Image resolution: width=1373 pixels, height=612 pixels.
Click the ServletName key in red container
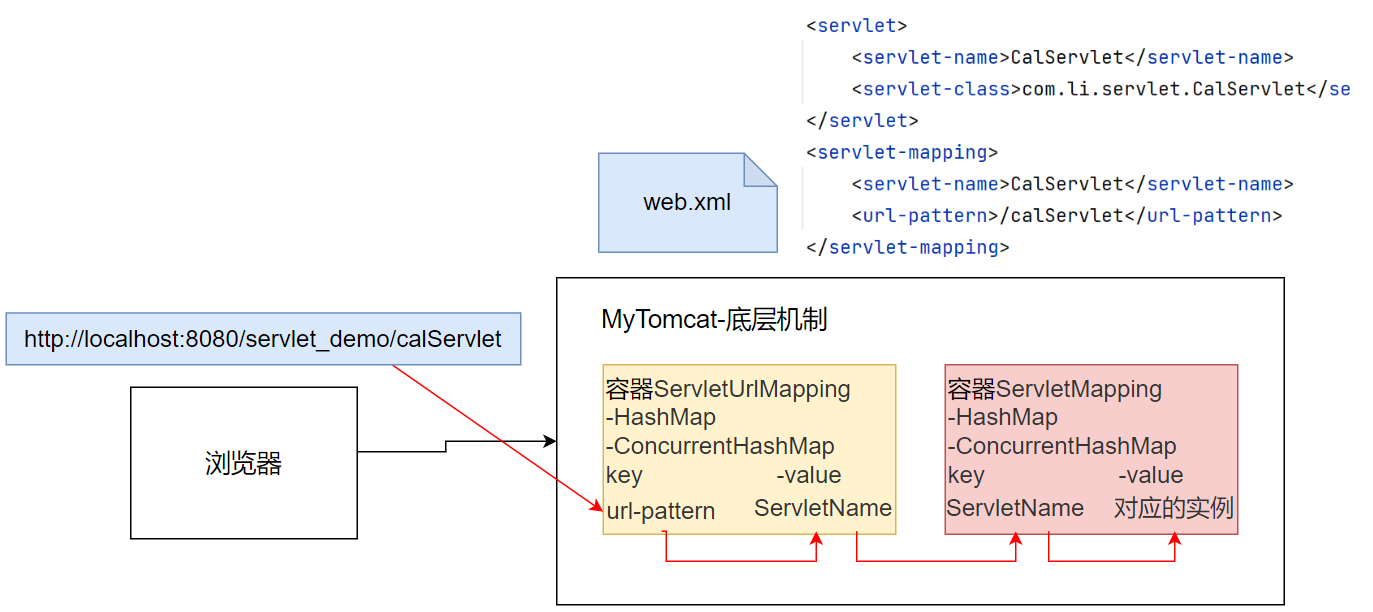coord(1015,508)
